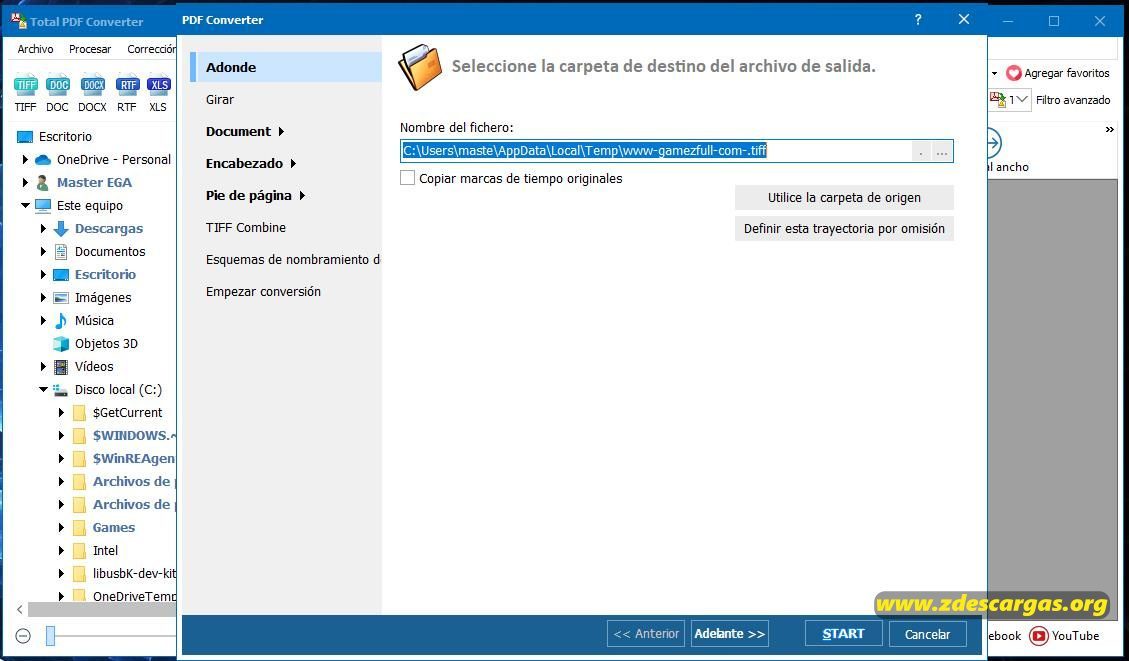Expand the Pie de página arrow

[302, 196]
